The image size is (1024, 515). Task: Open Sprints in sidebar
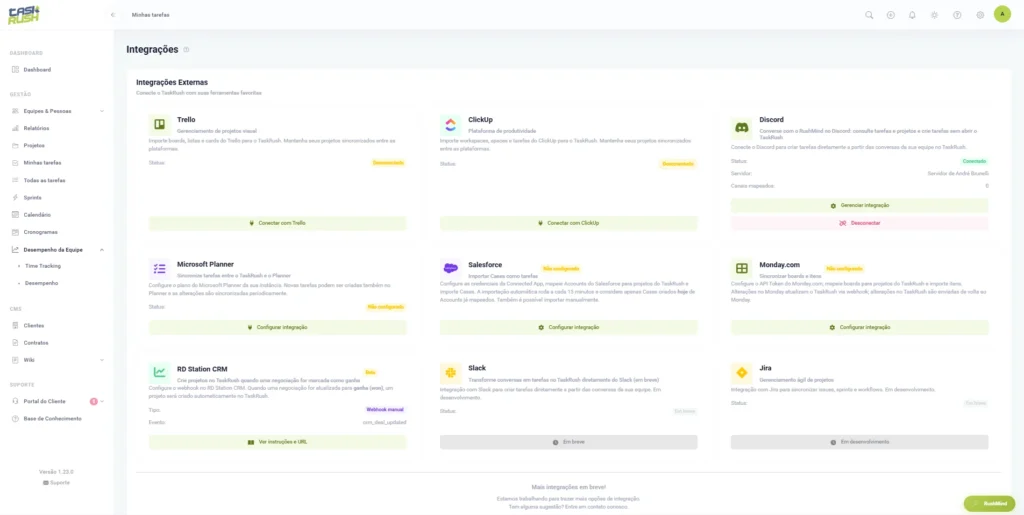pyautogui.click(x=32, y=197)
